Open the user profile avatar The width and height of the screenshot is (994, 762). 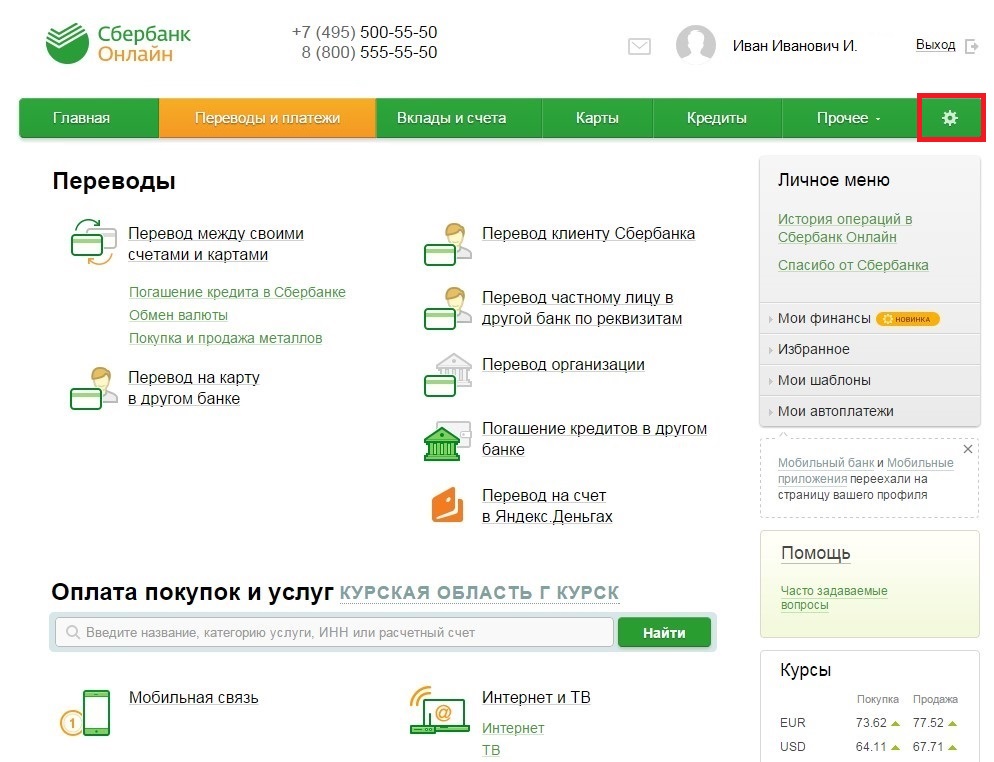coord(695,44)
